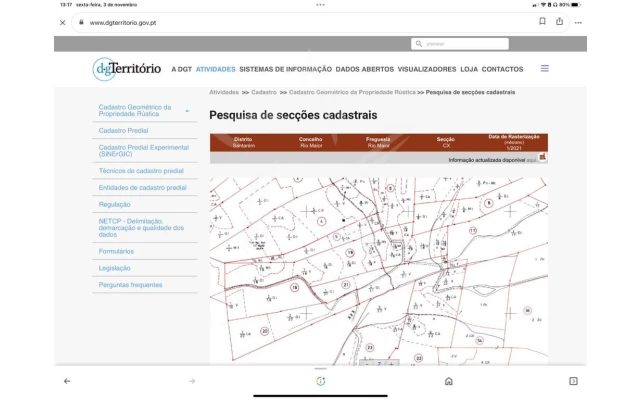640x400 pixels.
Task: Open the DADOS ABERTOS menu
Action: (365, 70)
